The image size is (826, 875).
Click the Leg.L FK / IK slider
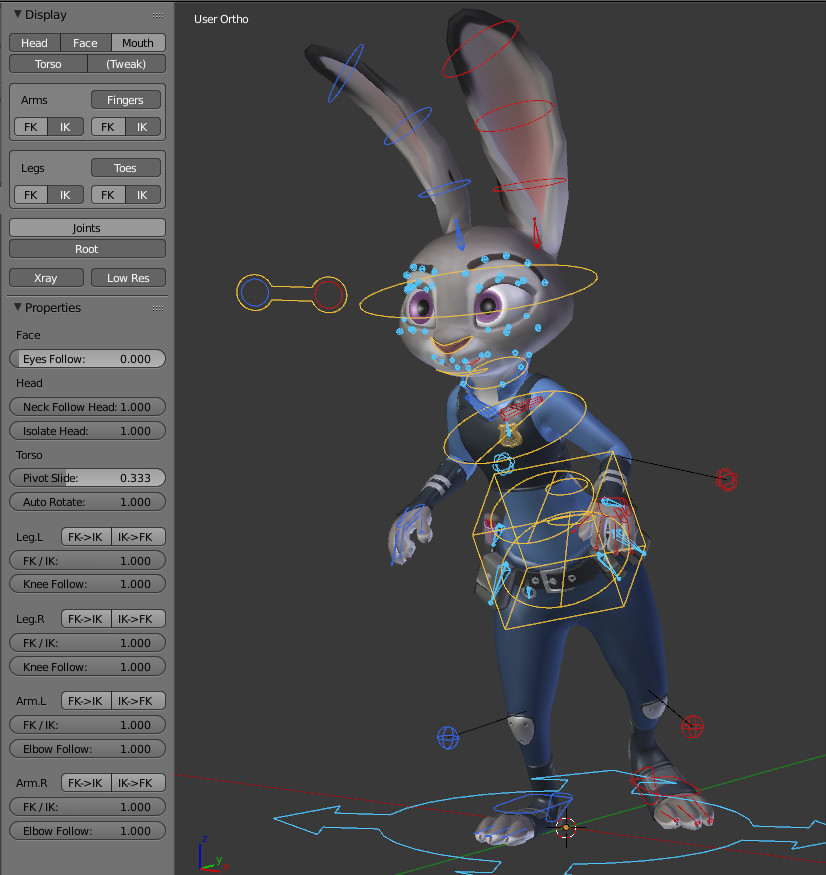pos(87,561)
